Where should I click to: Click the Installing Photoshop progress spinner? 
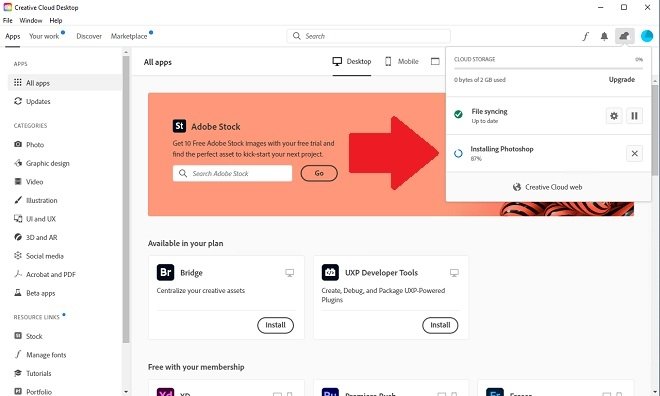tap(458, 154)
